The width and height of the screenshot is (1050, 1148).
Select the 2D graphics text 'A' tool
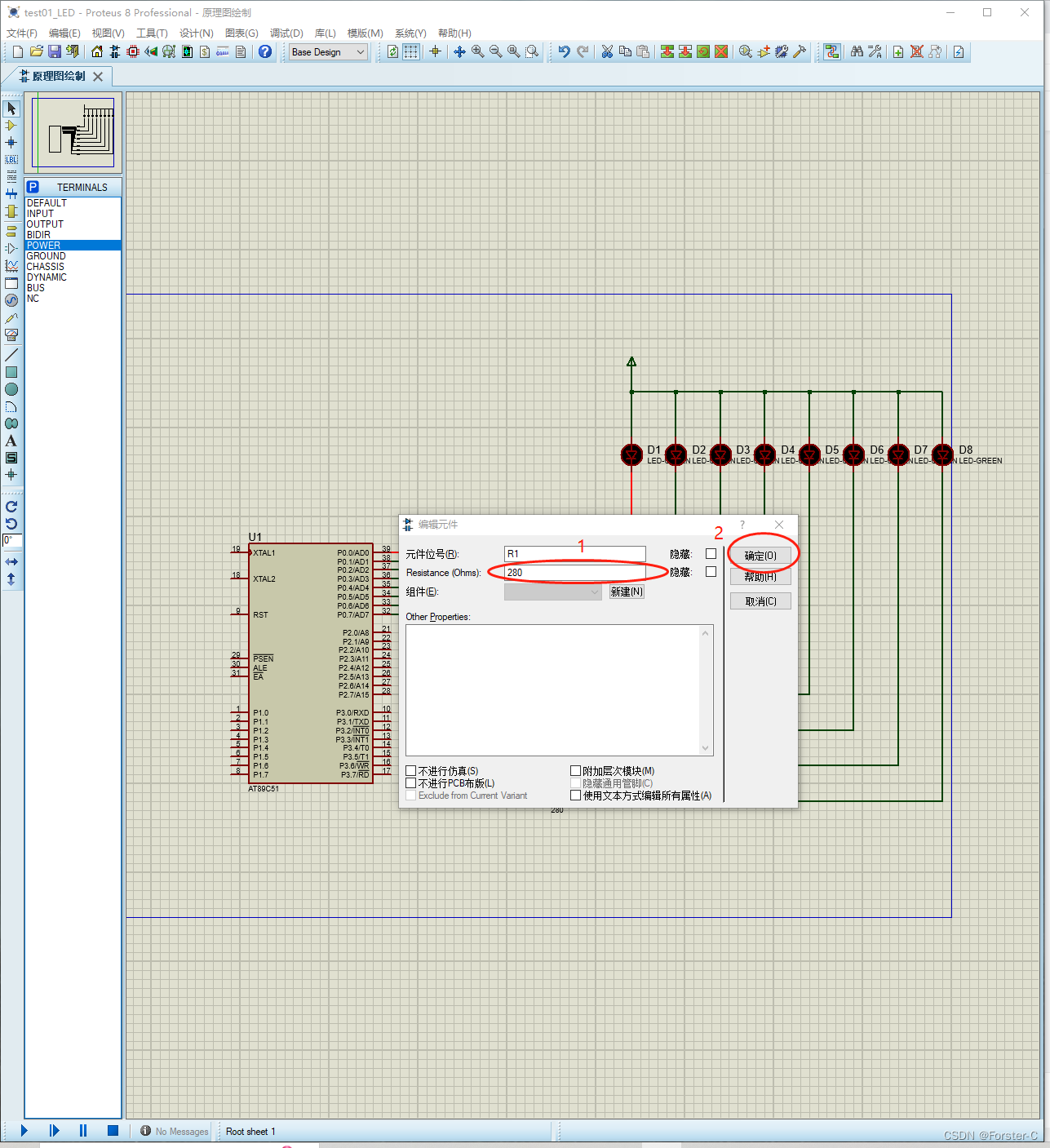(x=11, y=441)
